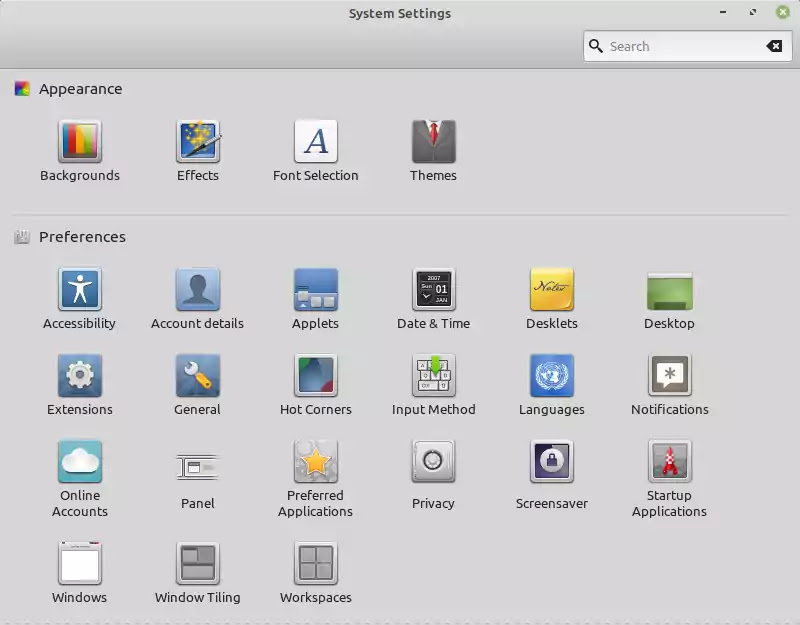800x625 pixels.
Task: Open Privacy settings icon
Action: [434, 461]
